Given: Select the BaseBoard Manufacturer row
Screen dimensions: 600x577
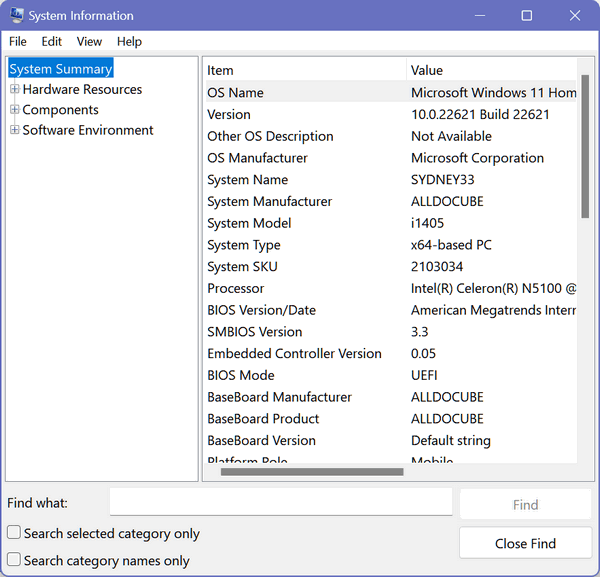Looking at the screenshot, I should 391,397.
